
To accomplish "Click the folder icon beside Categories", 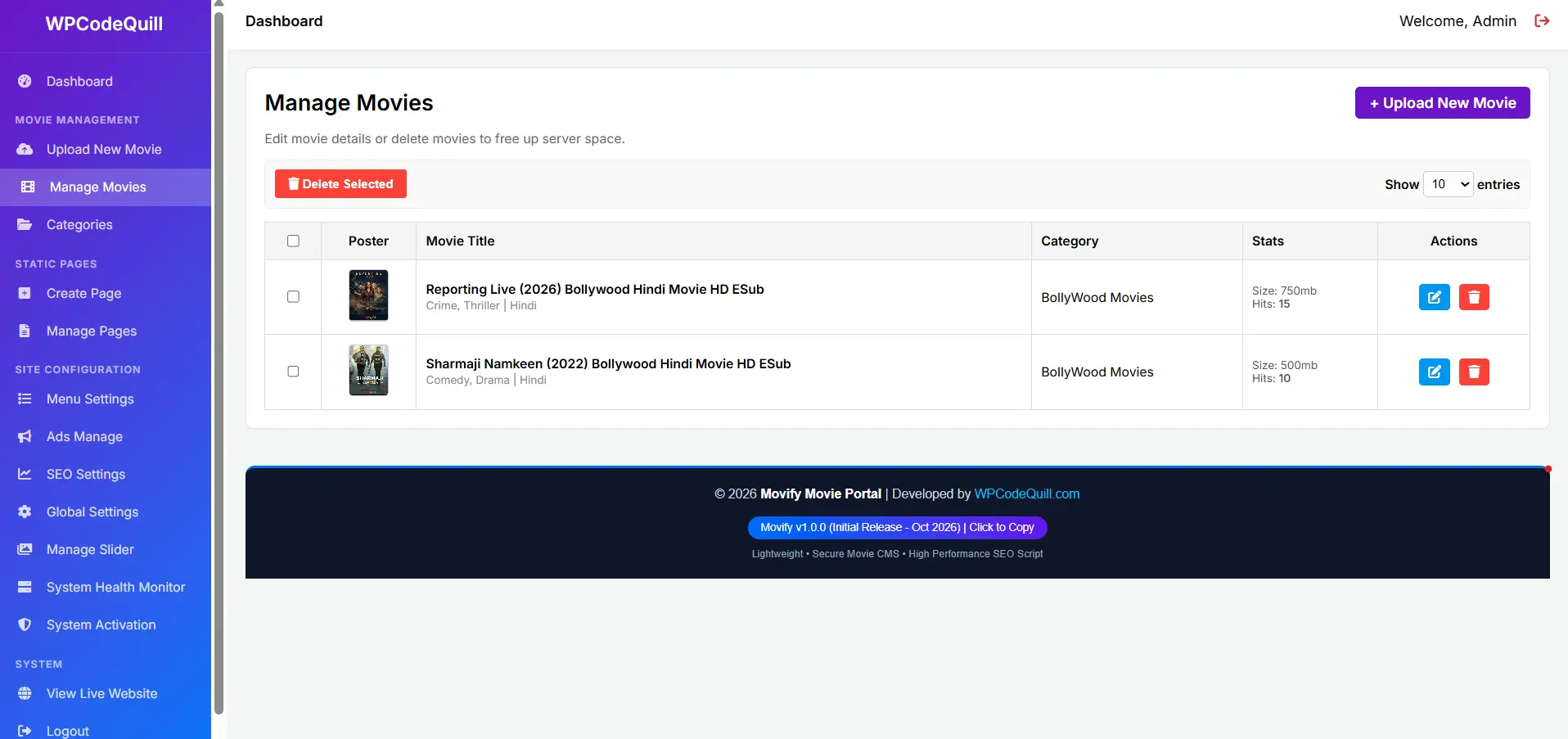I will click(25, 224).
